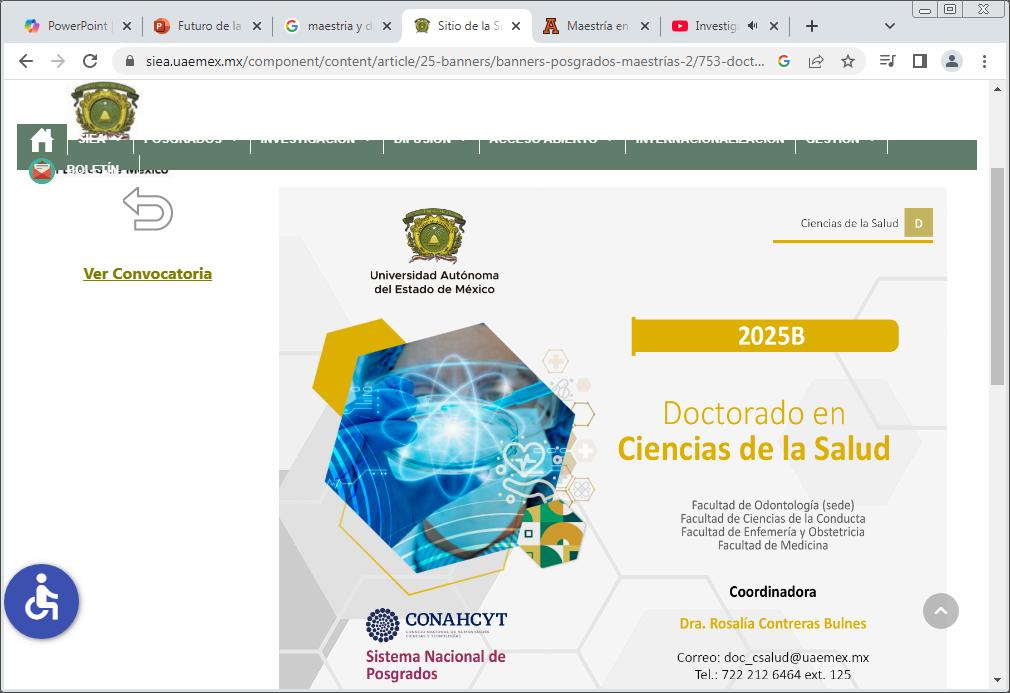Expand the INVESTIGACIÓN navigation menu
This screenshot has width=1010, height=693.
[316, 140]
